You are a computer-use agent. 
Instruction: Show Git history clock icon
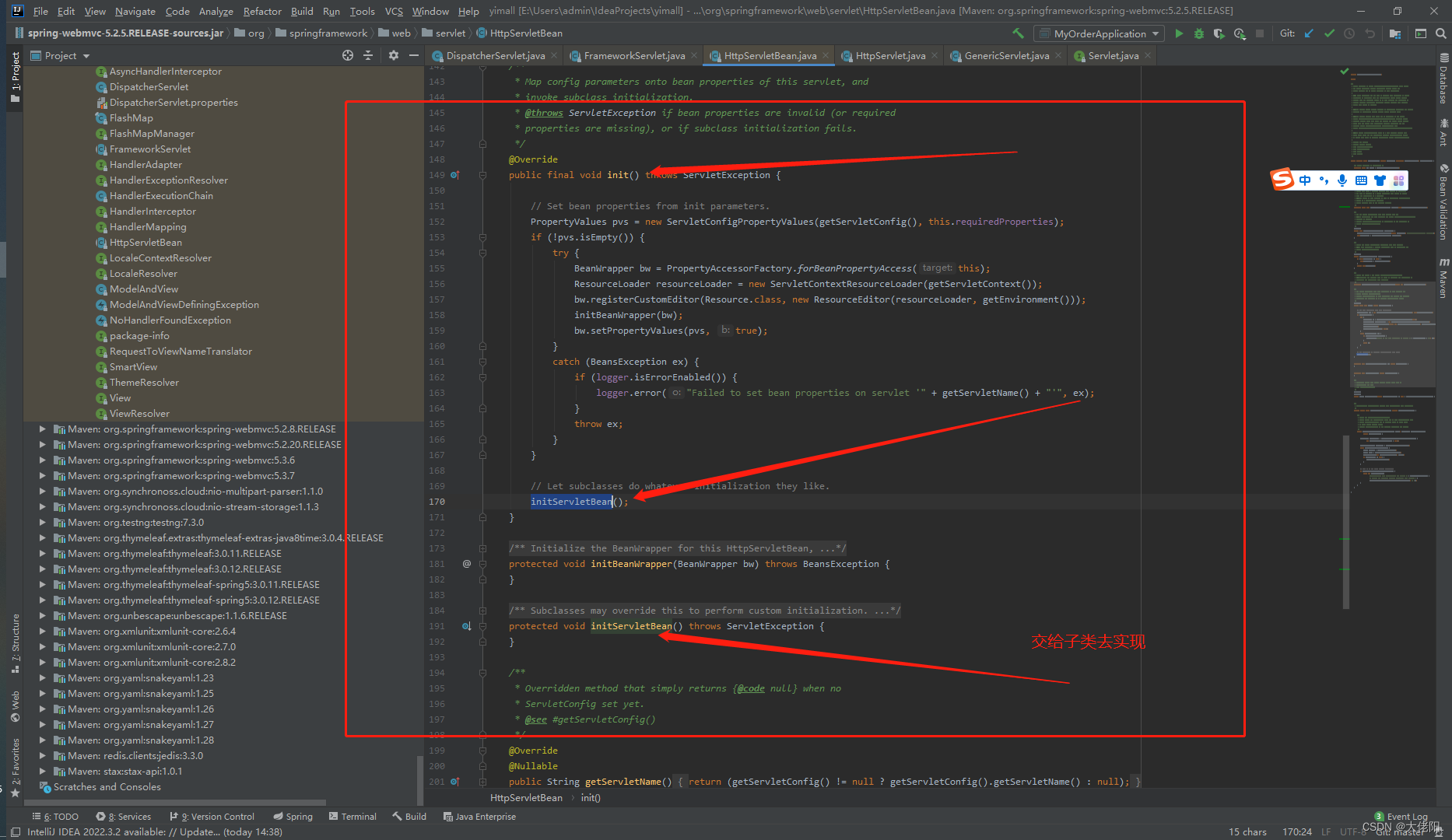(x=1349, y=33)
